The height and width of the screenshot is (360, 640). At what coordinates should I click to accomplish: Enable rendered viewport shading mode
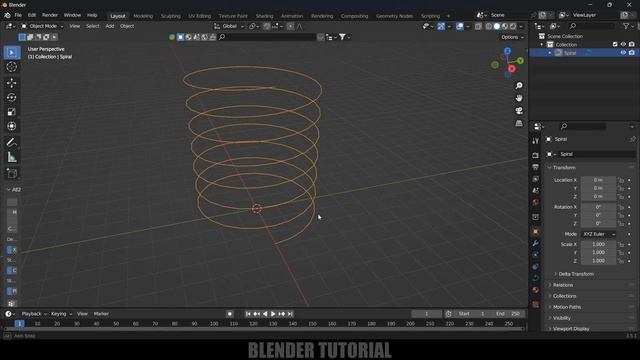pyautogui.click(x=513, y=26)
